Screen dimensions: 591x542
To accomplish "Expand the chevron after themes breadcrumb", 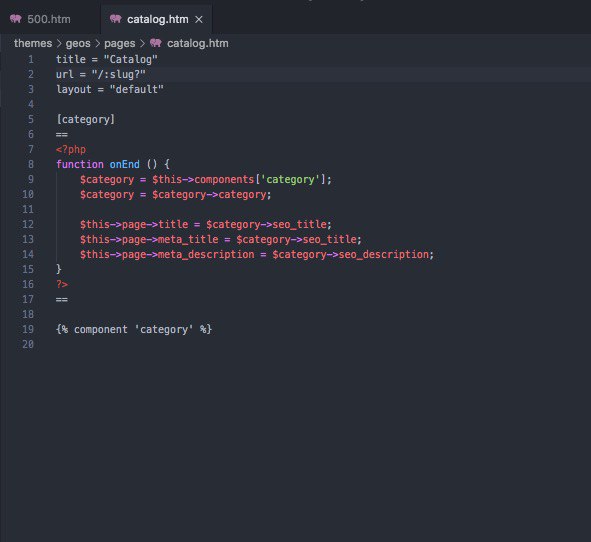I will (x=59, y=43).
